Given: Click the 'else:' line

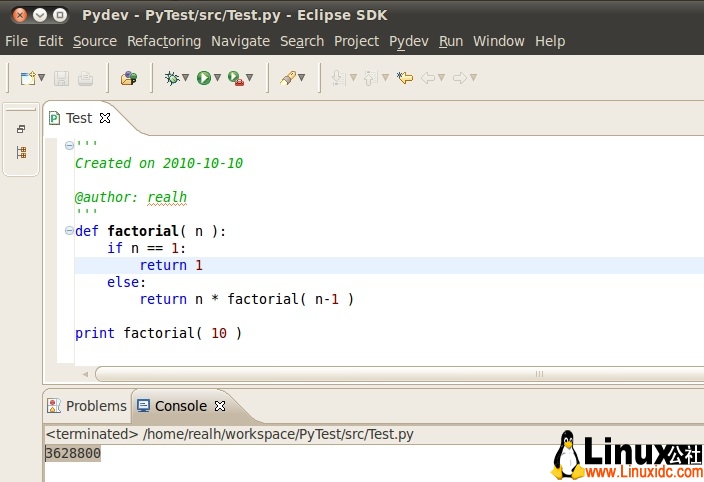Looking at the screenshot, I should [126, 282].
